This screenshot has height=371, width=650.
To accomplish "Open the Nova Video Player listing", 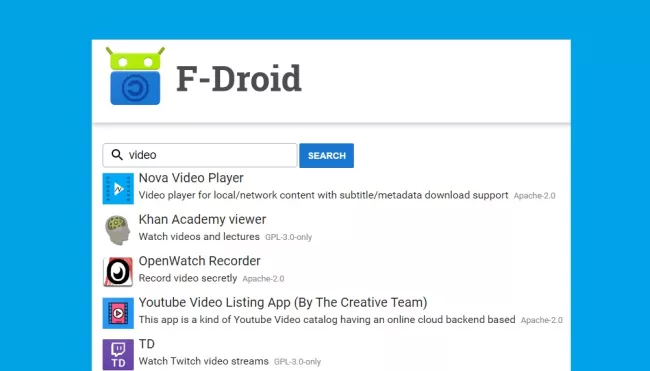I will pyautogui.click(x=191, y=178).
